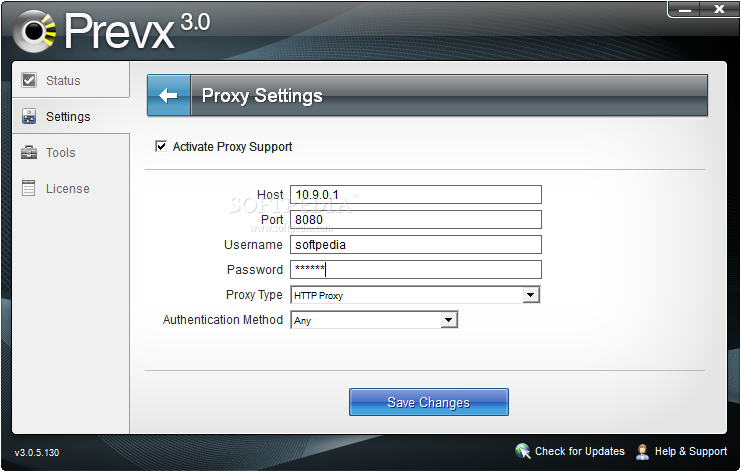Click the Check for Updates link
This screenshot has height=472, width=741.
pos(579,451)
